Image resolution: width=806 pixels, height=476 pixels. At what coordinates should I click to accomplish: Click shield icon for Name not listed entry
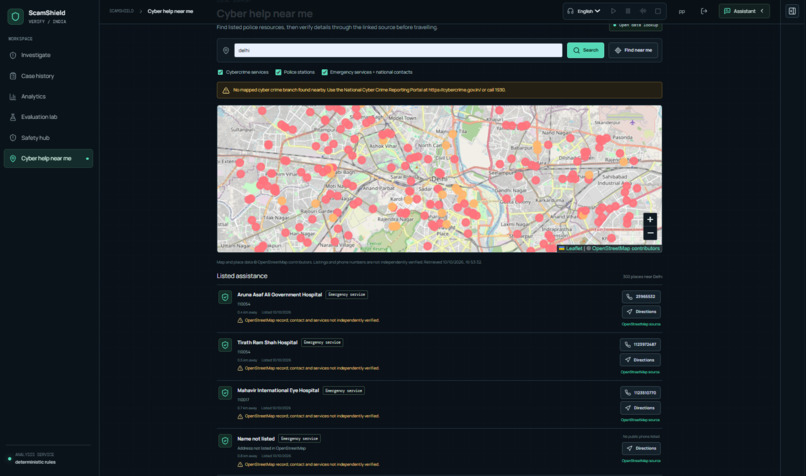(225, 441)
